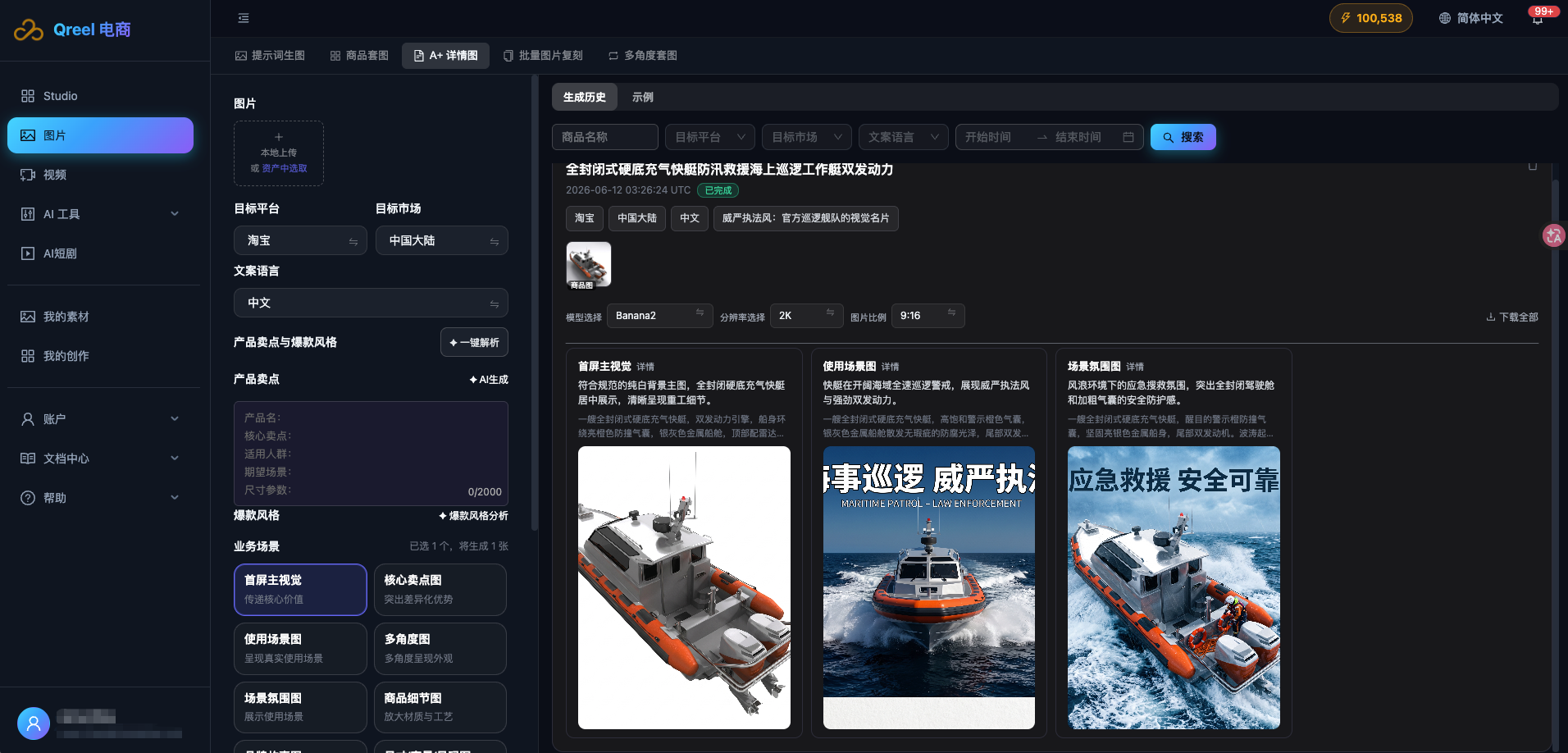Switch to the 示例 tab
This screenshot has height=753, width=1568.
[643, 97]
